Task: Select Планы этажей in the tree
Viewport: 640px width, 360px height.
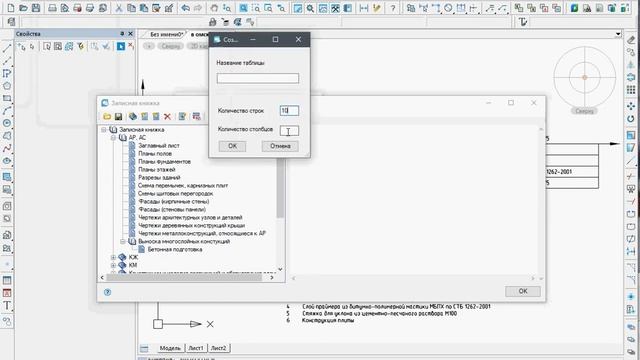Action: click(157, 169)
